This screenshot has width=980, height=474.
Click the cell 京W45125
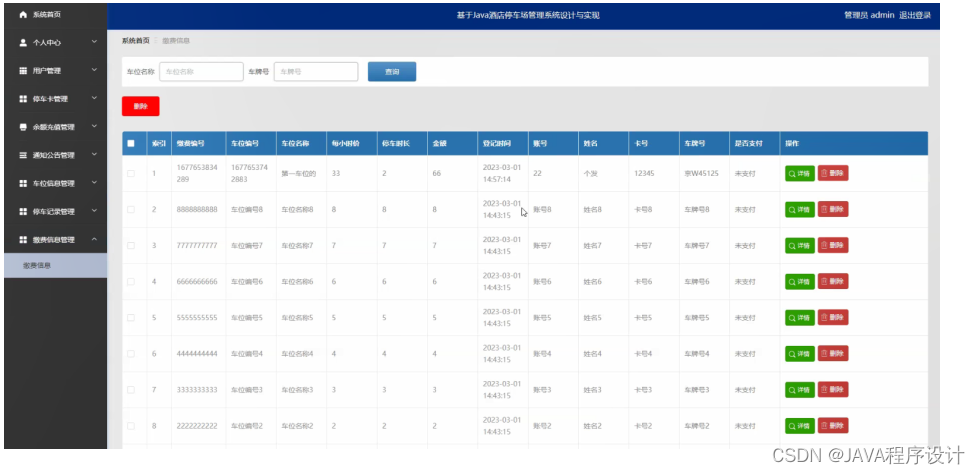click(702, 173)
